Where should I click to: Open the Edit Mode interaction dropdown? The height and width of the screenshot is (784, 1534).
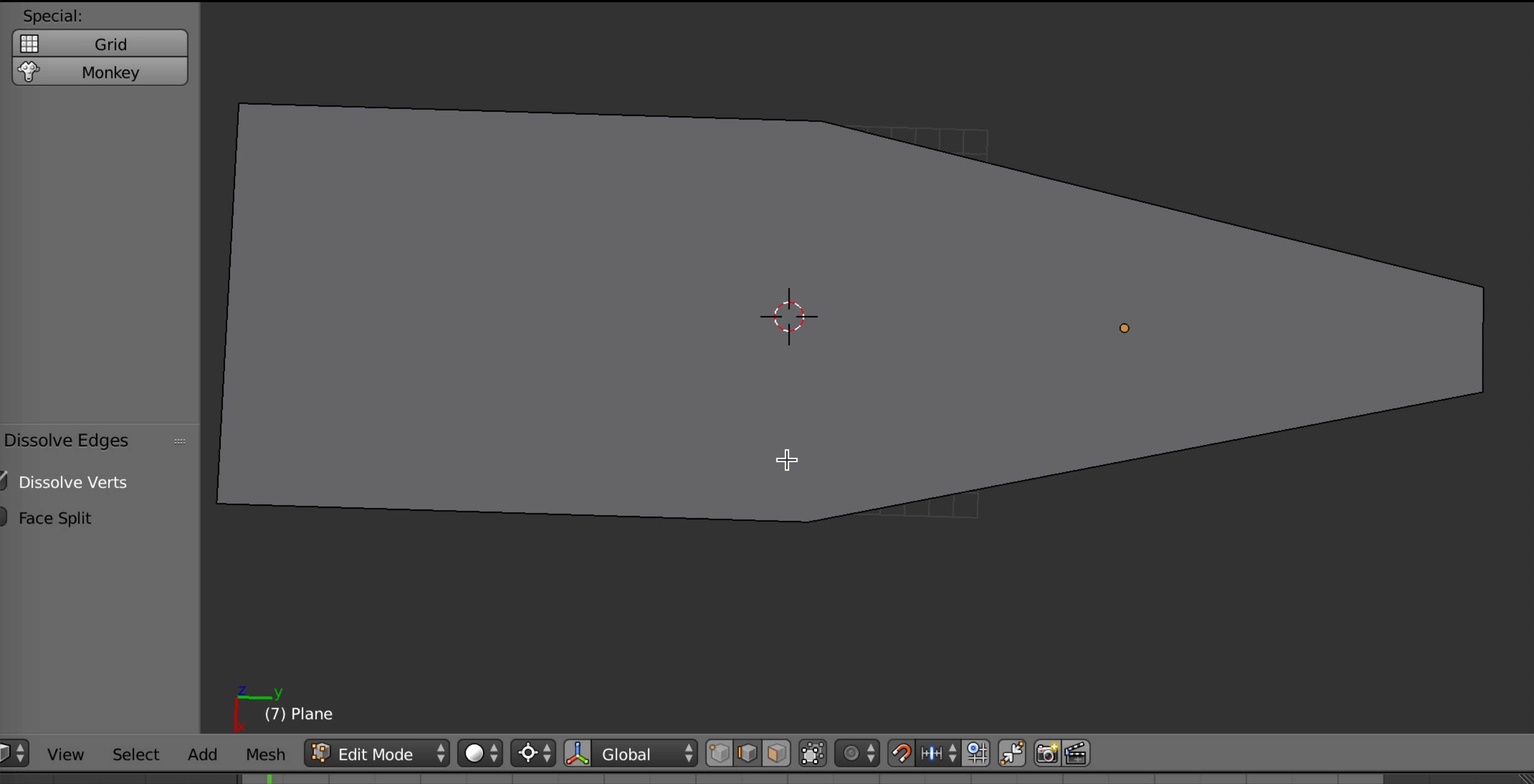pos(377,754)
